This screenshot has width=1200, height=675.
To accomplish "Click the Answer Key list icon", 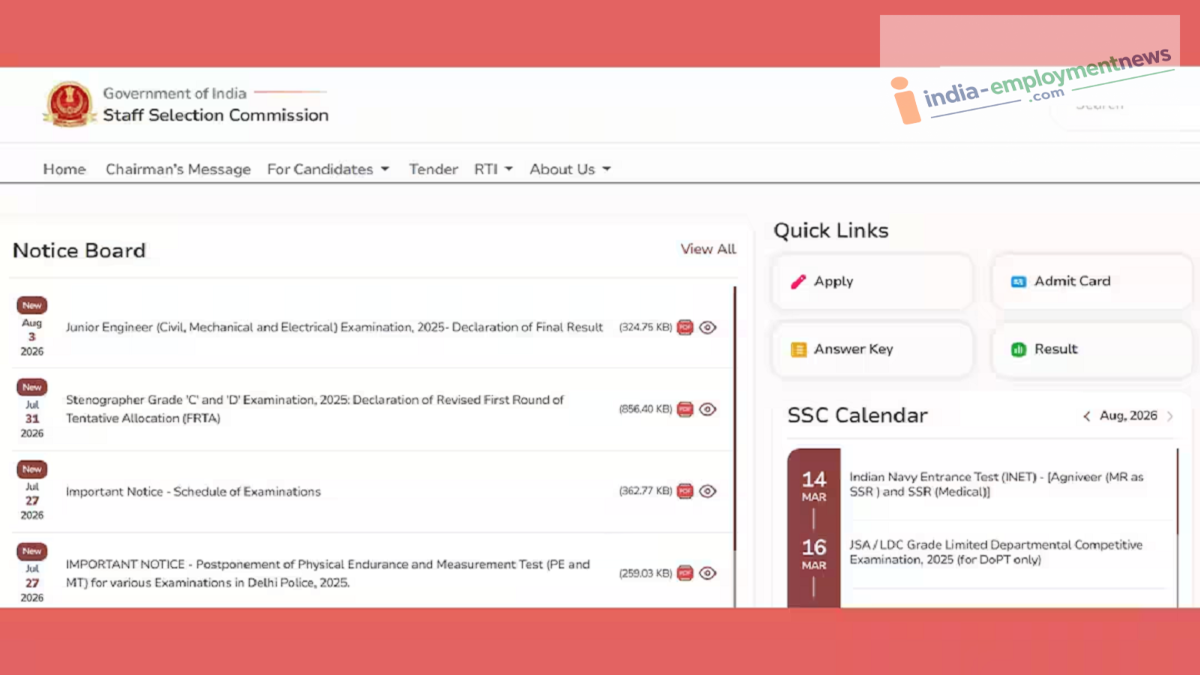I will coord(798,350).
